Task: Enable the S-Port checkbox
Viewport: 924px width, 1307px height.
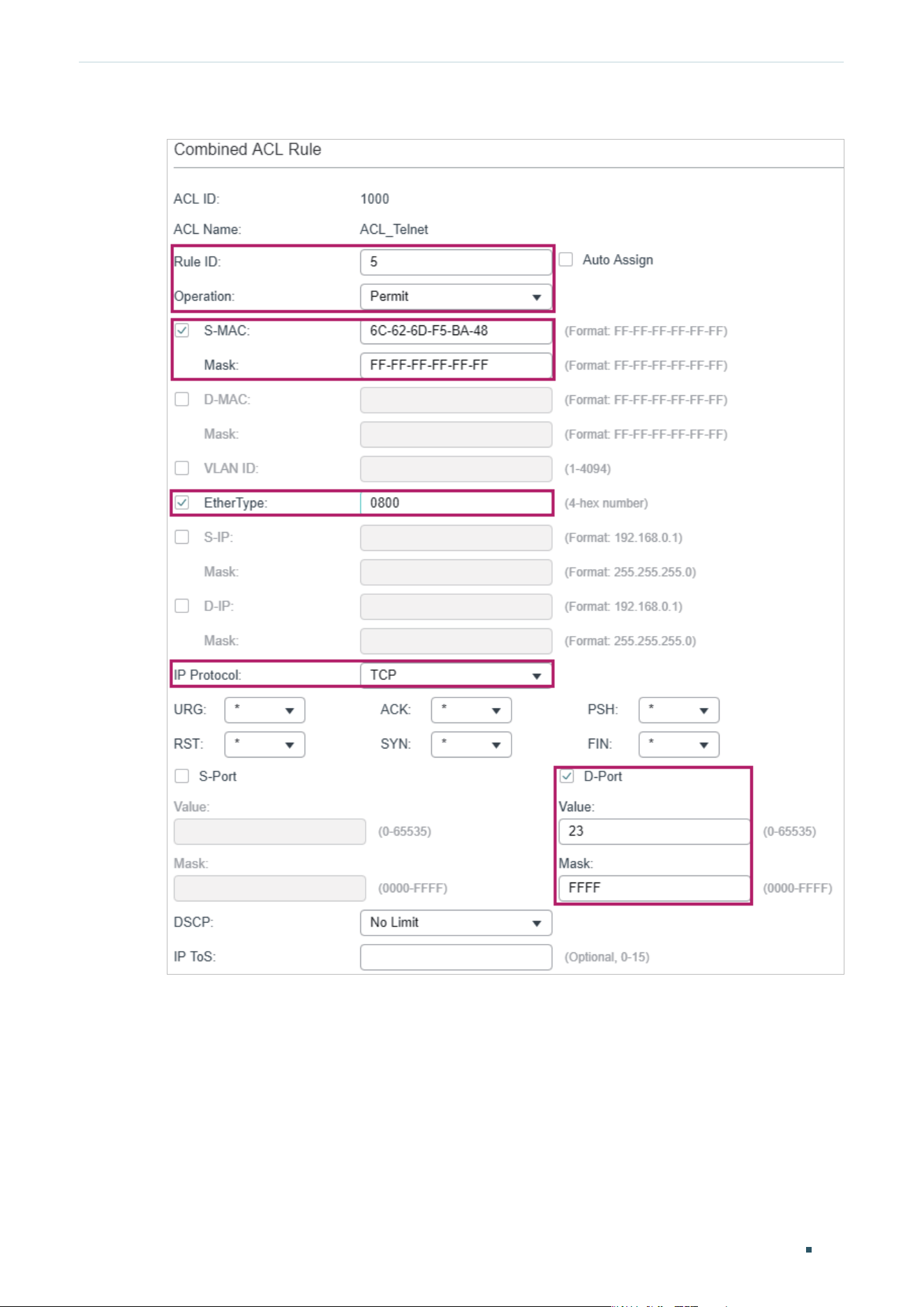Action: (x=182, y=776)
